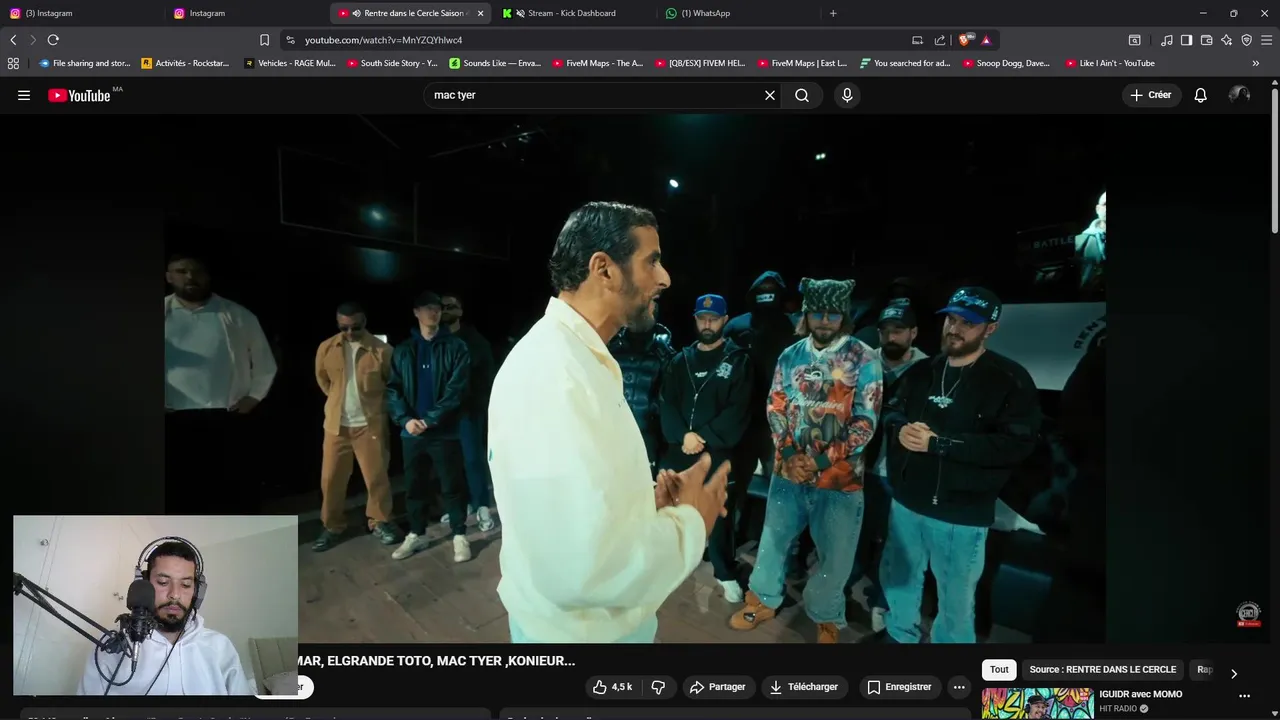This screenshot has width=1280, height=720.
Task: Open the browser main menu lines
Action: coord(1267,40)
